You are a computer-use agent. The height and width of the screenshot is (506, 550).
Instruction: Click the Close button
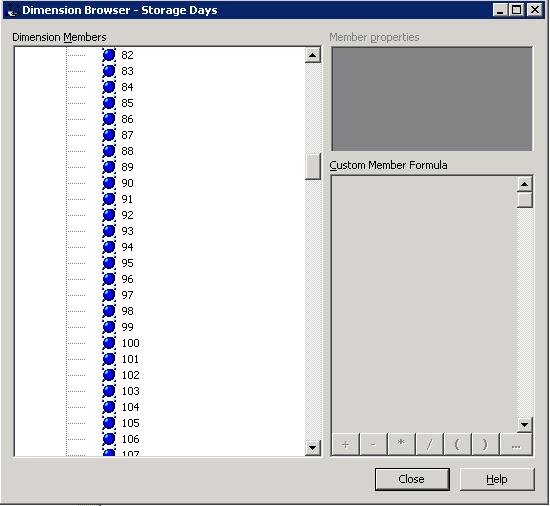[x=412, y=479]
